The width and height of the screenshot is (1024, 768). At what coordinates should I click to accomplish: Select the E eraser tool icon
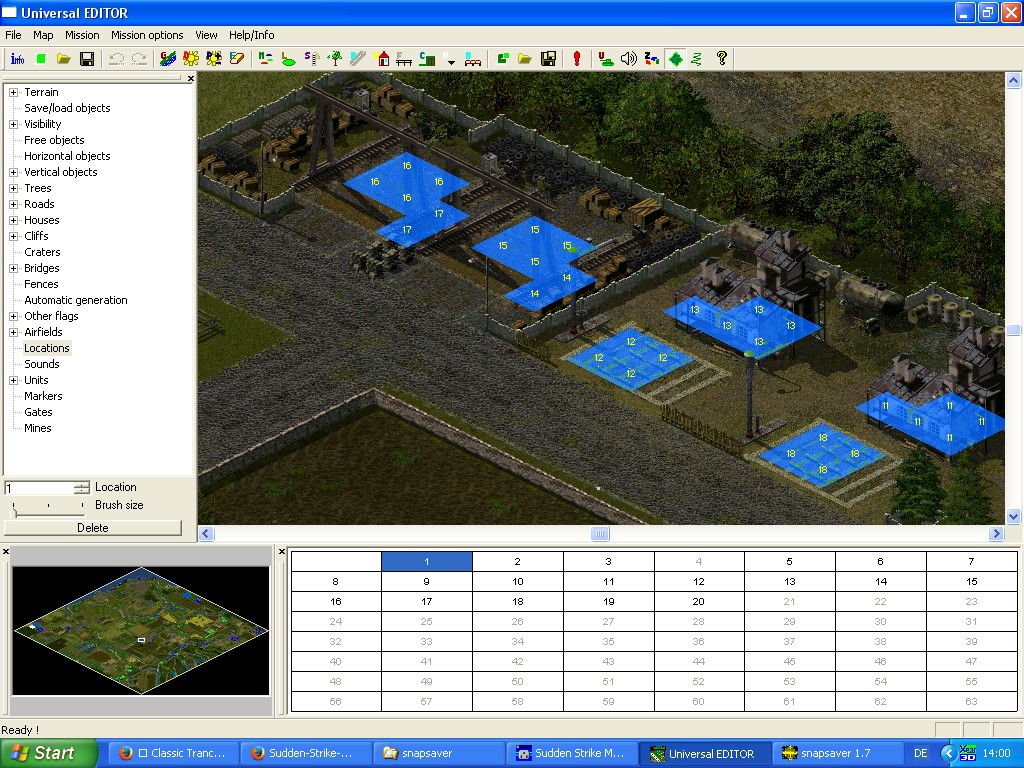pyautogui.click(x=236, y=59)
